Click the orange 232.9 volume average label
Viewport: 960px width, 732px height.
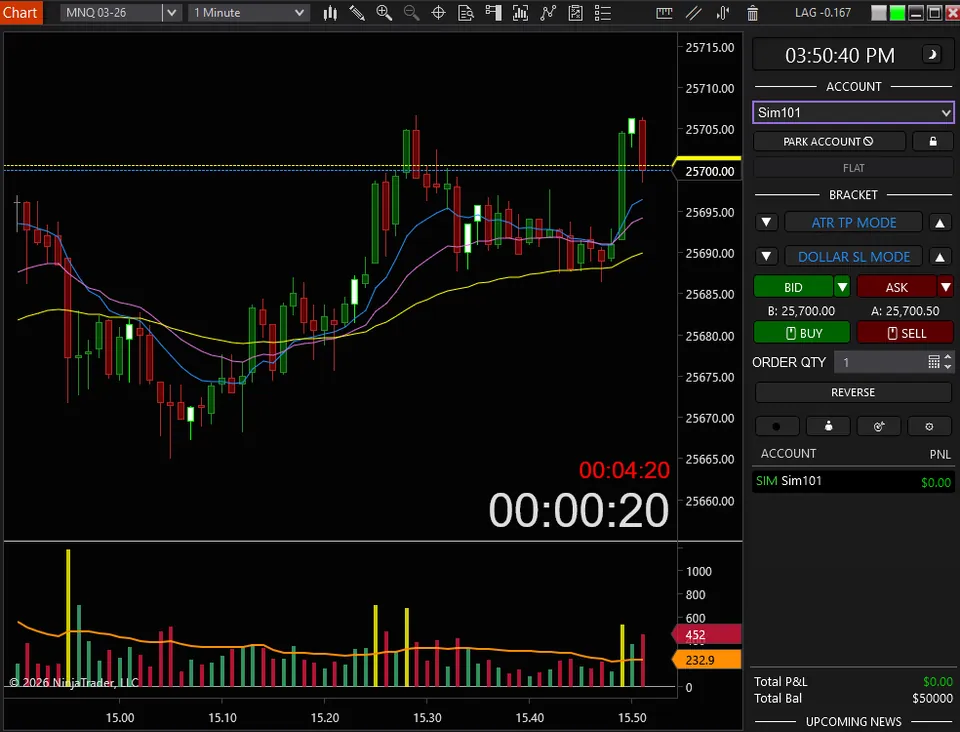[707, 660]
